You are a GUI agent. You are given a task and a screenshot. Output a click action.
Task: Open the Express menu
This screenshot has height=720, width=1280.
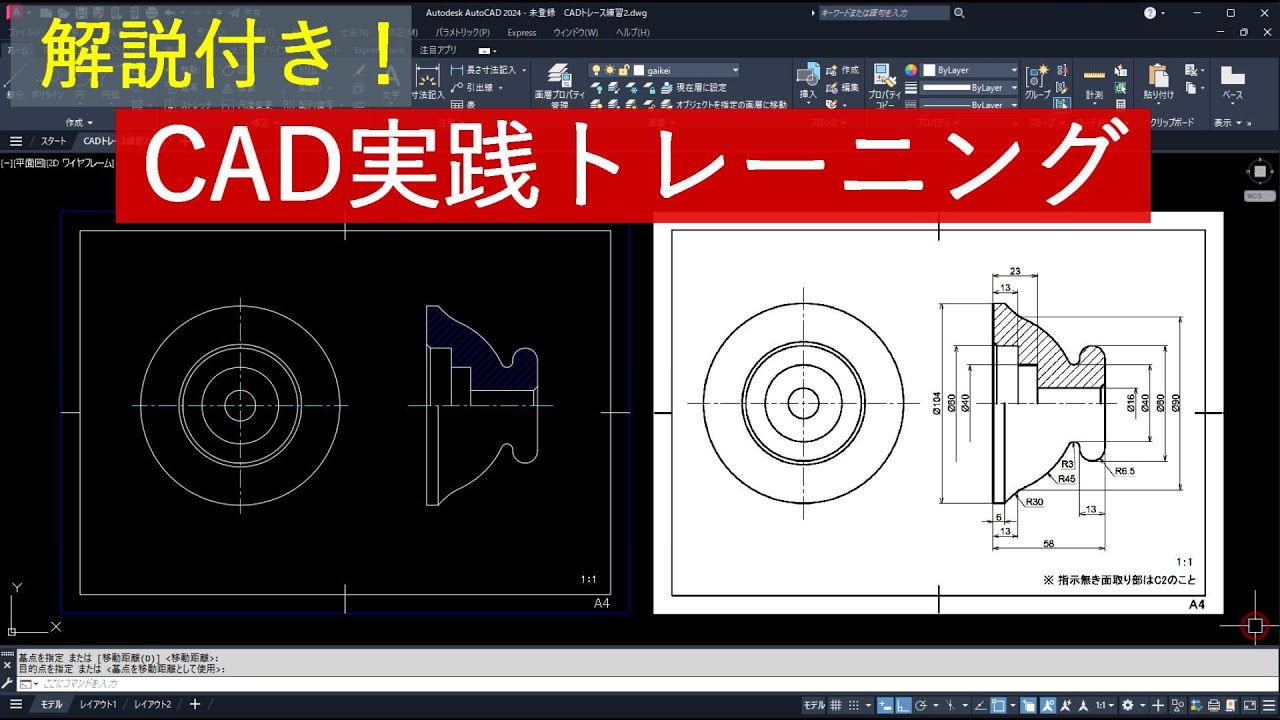[x=522, y=32]
